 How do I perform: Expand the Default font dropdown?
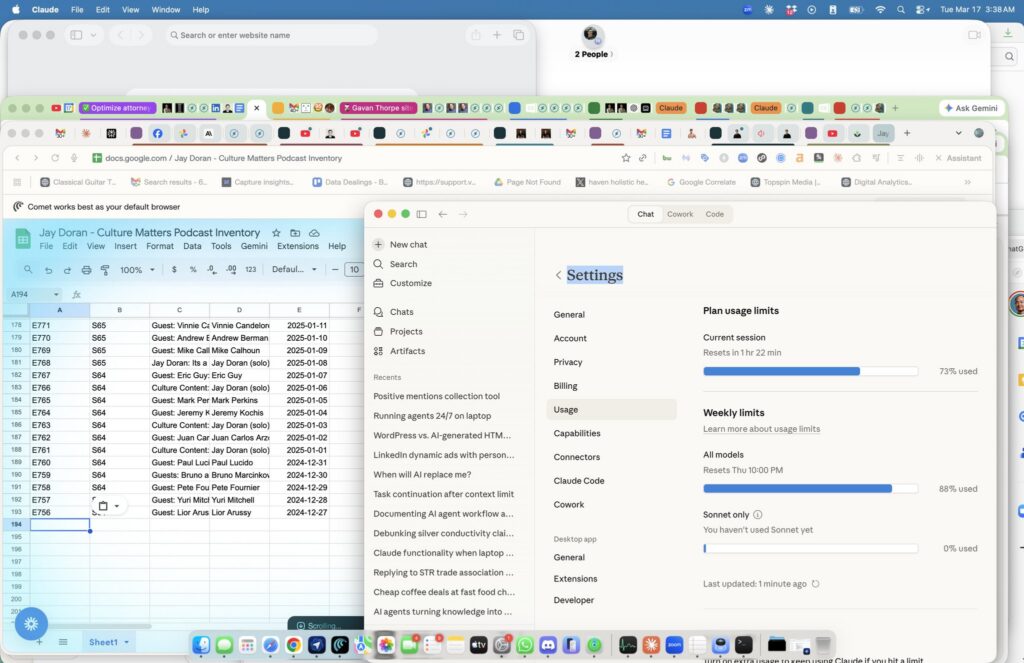(x=294, y=270)
